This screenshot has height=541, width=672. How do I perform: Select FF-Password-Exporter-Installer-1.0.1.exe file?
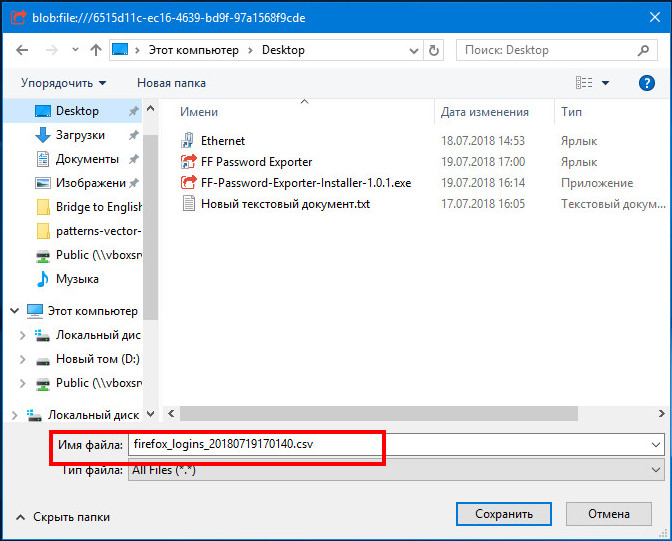click(305, 183)
